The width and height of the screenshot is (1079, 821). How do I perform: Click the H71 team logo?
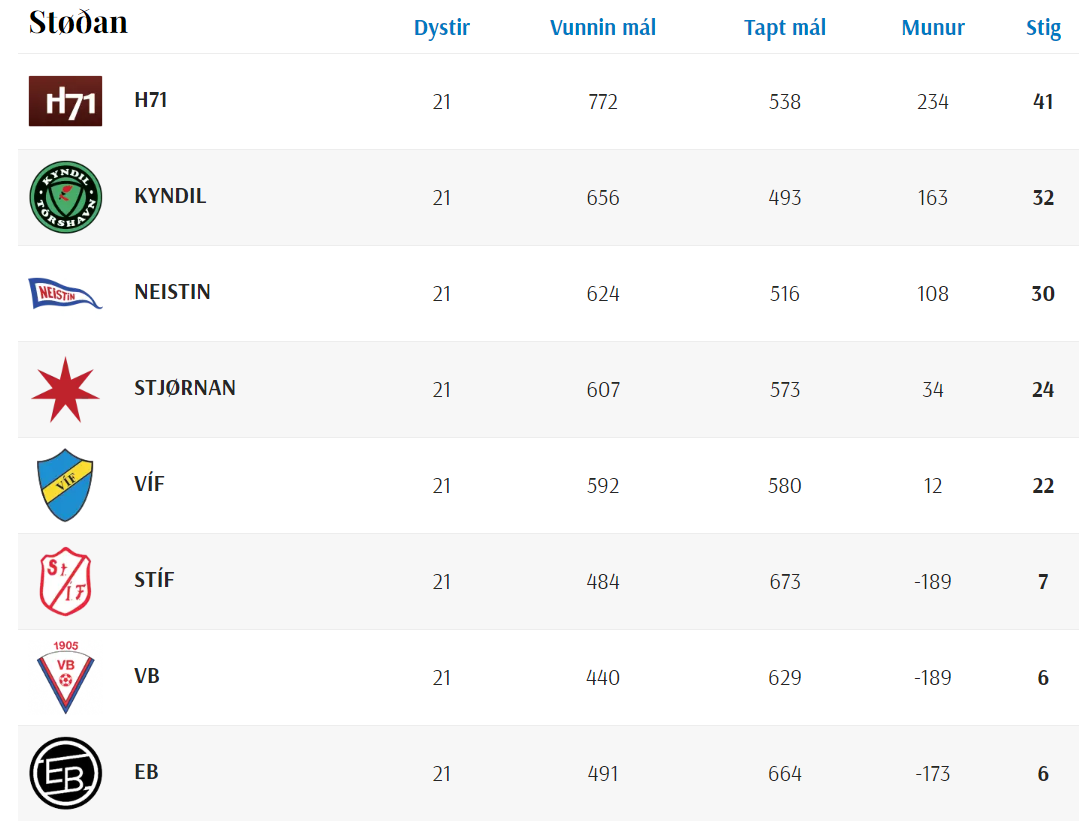tap(65, 101)
